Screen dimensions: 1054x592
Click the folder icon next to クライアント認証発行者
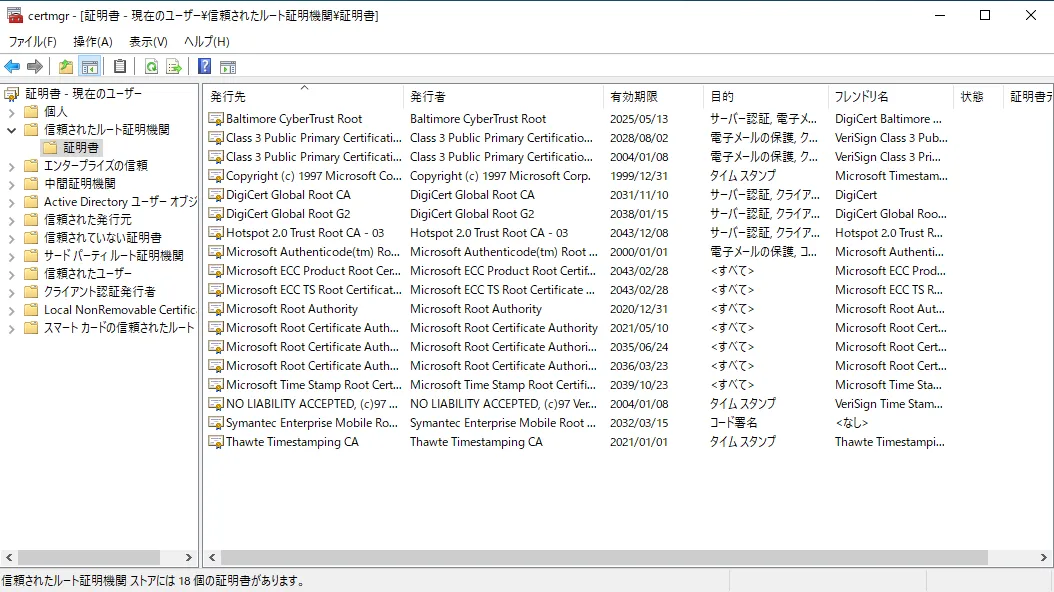coord(31,292)
